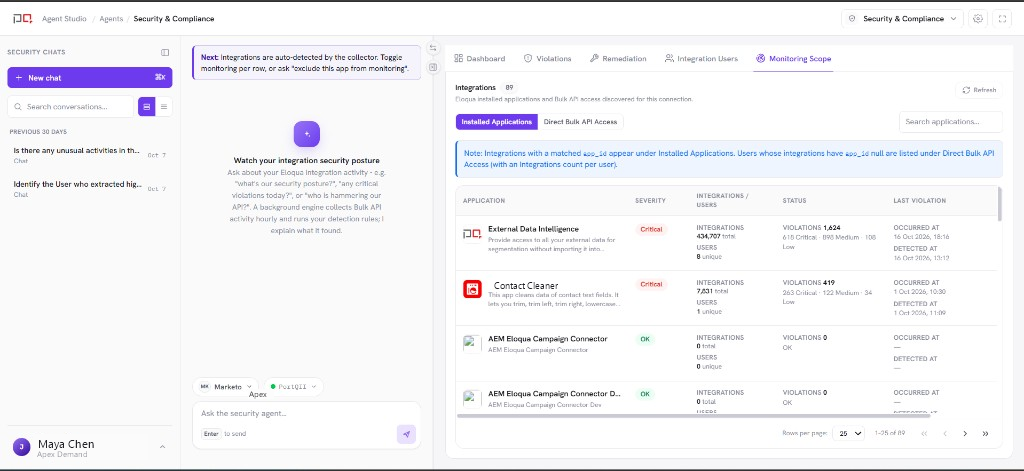Click Contact Cleaner application name
Image resolution: width=1024 pixels, height=471 pixels.
[526, 285]
